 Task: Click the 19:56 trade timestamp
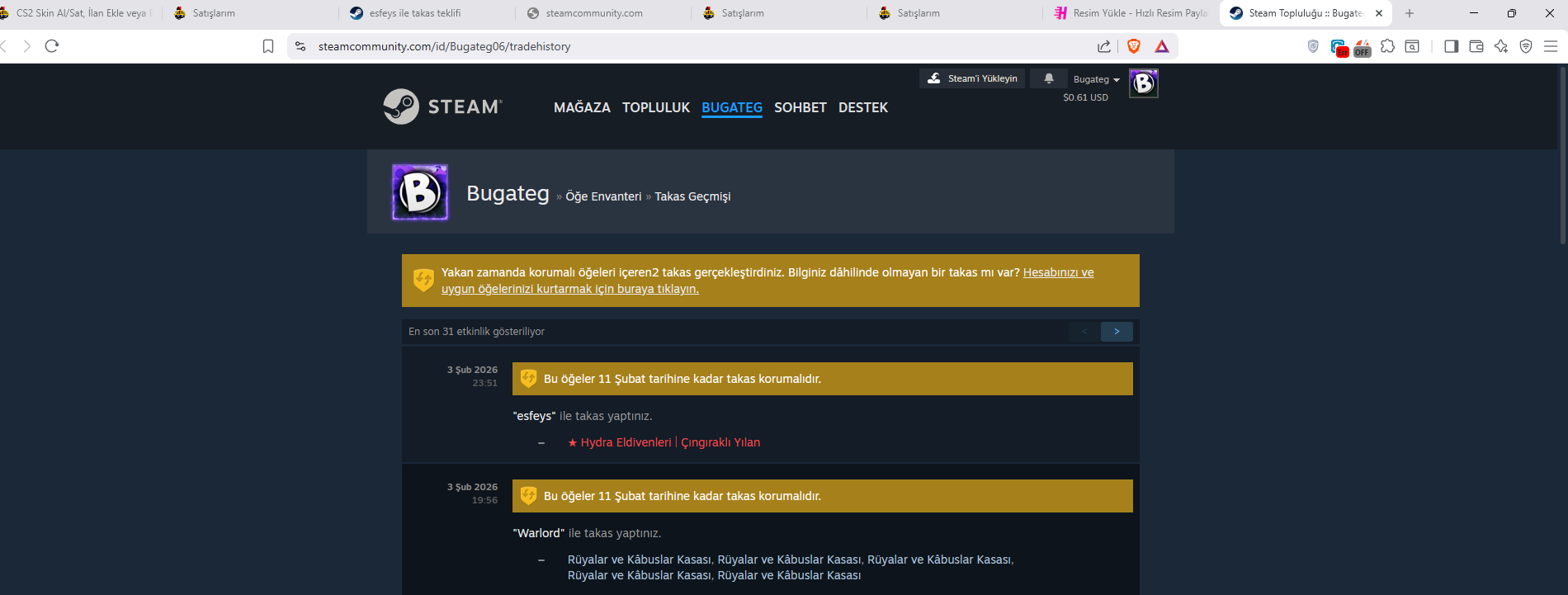(484, 500)
